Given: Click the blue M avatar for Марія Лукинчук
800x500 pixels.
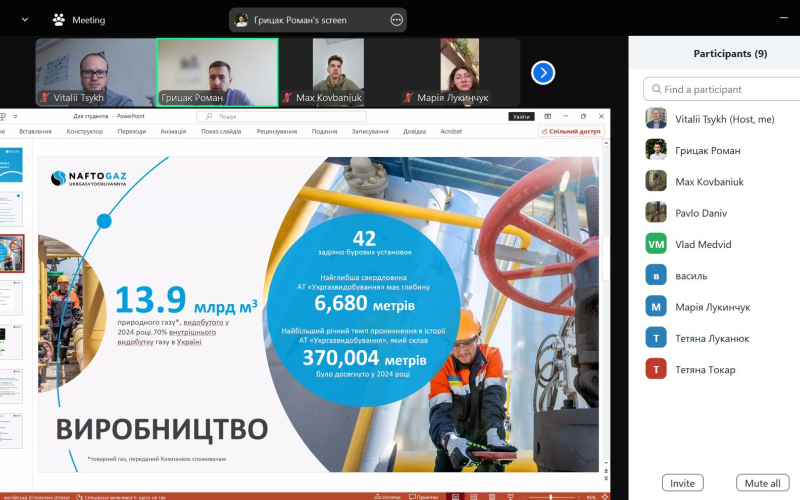Looking at the screenshot, I should [656, 307].
